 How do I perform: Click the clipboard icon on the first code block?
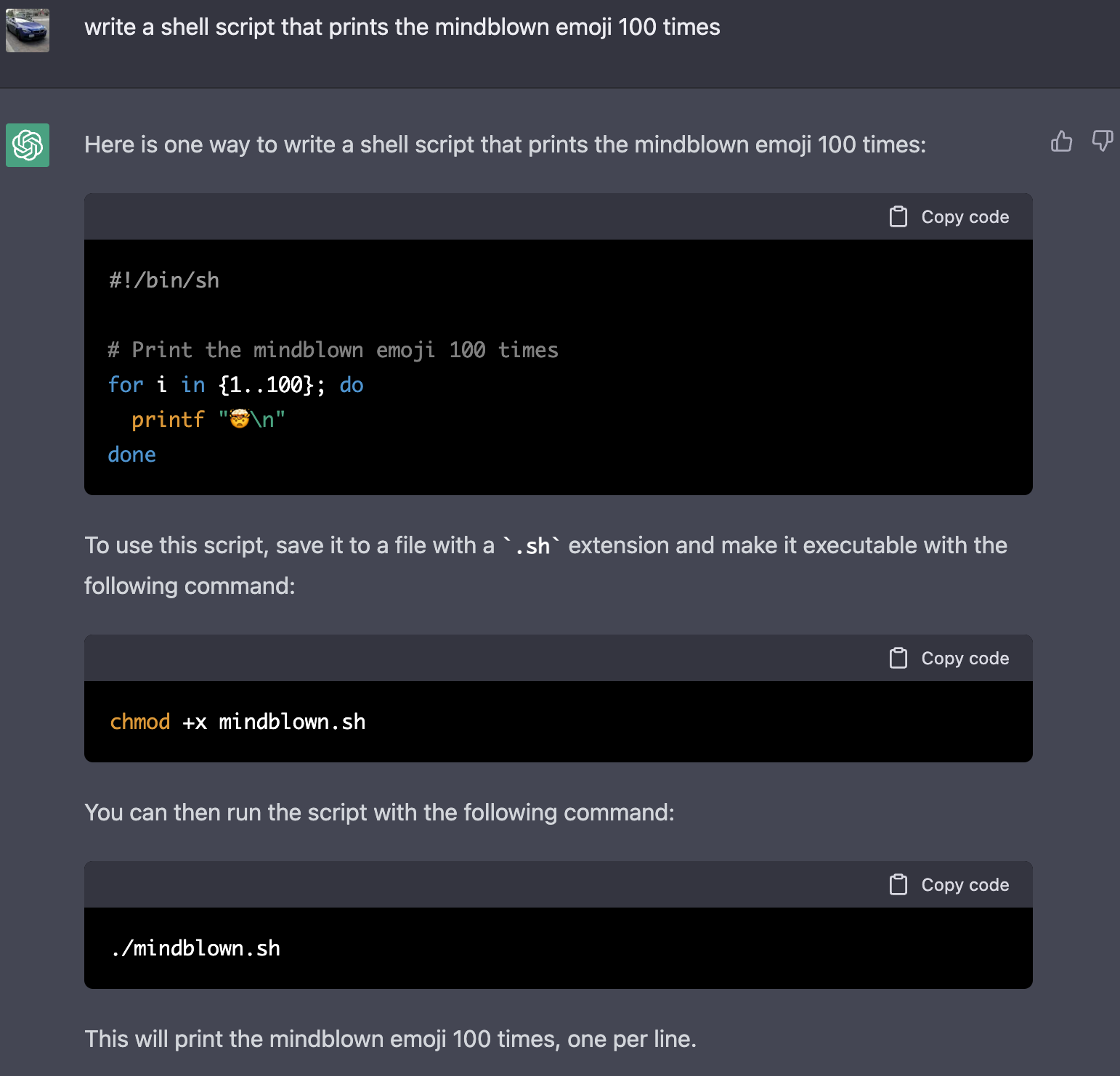pos(899,216)
